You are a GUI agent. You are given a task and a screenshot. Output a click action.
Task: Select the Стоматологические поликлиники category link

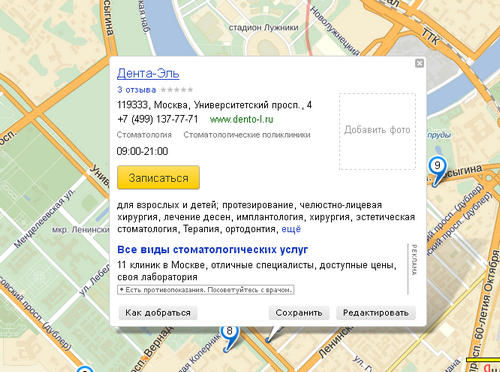tap(247, 135)
